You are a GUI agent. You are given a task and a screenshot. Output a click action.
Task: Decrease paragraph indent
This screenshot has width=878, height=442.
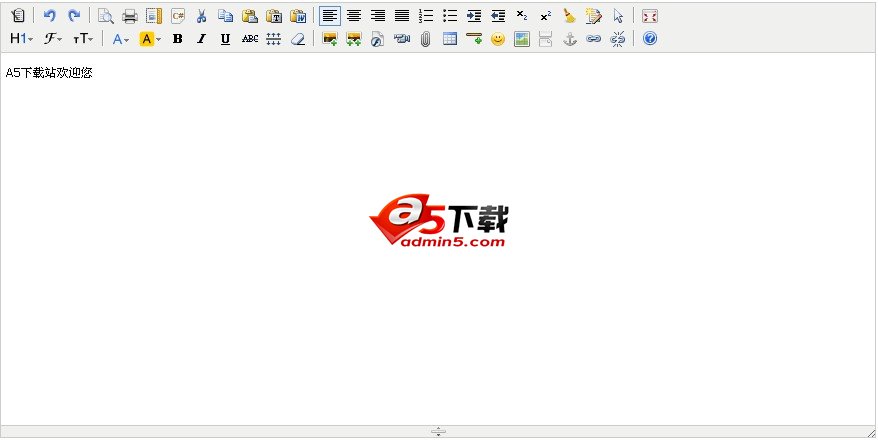pyautogui.click(x=498, y=16)
